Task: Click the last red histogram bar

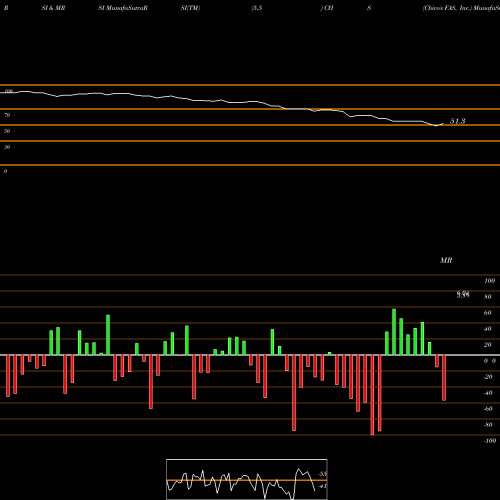Action: (444, 378)
